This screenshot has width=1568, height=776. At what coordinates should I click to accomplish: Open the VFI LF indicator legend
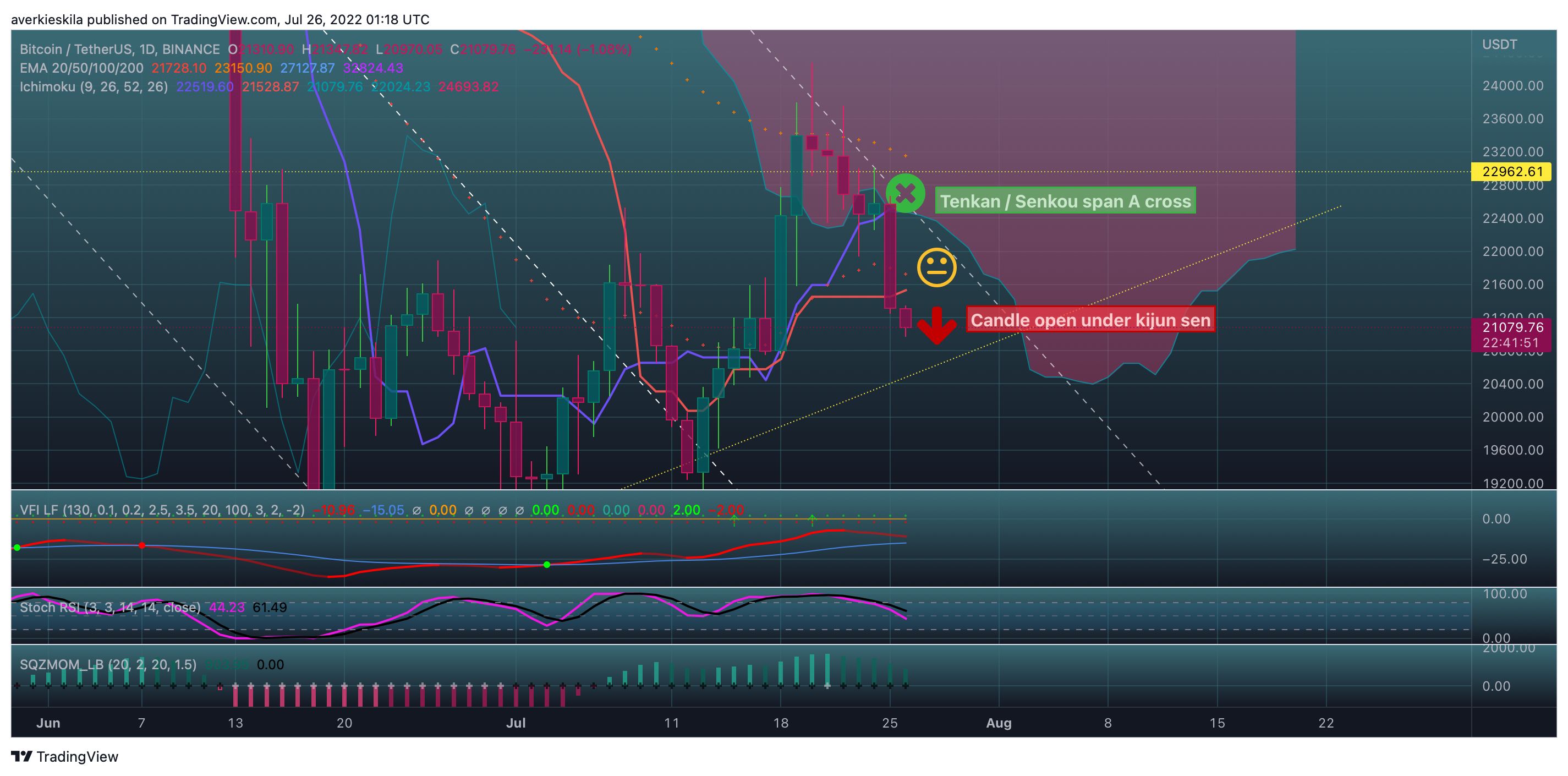[162, 510]
